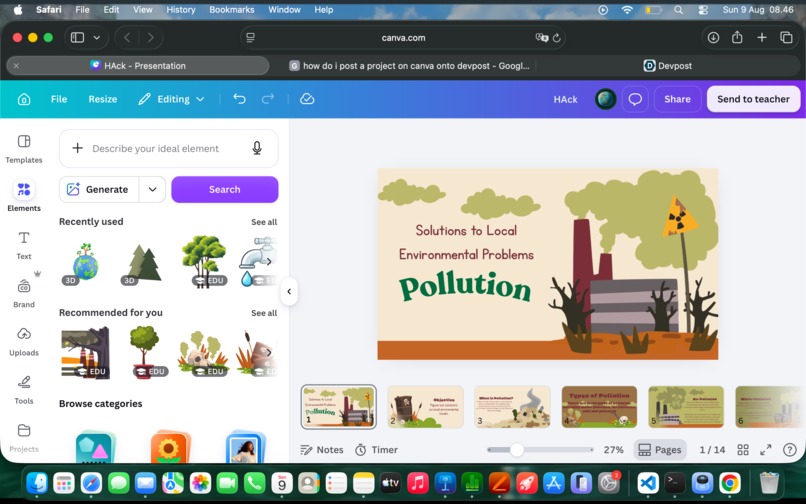Select slide 4 Types of Pollution thumbnail
Image resolution: width=806 pixels, height=504 pixels.
point(599,407)
